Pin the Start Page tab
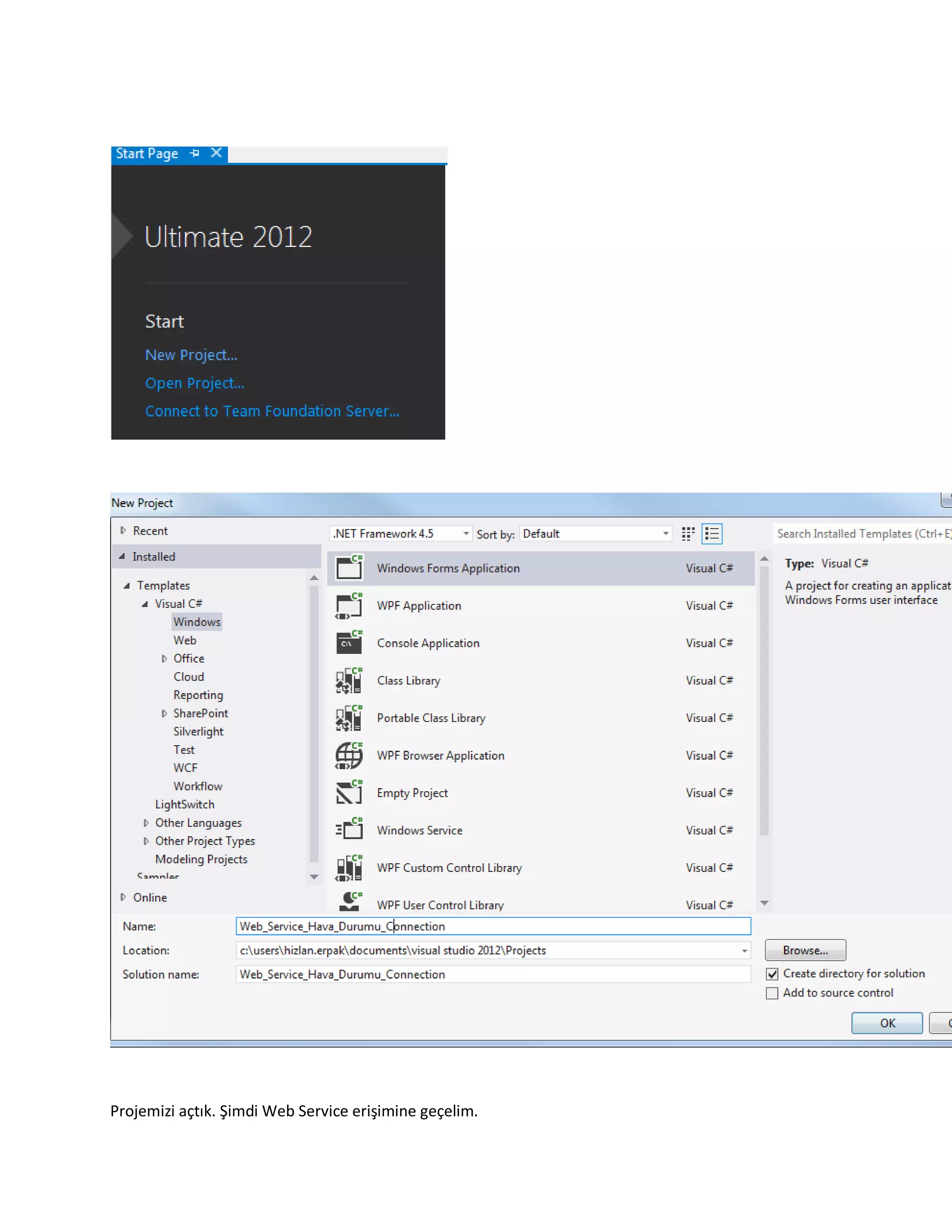Image resolution: width=952 pixels, height=1232 pixels. coord(195,153)
